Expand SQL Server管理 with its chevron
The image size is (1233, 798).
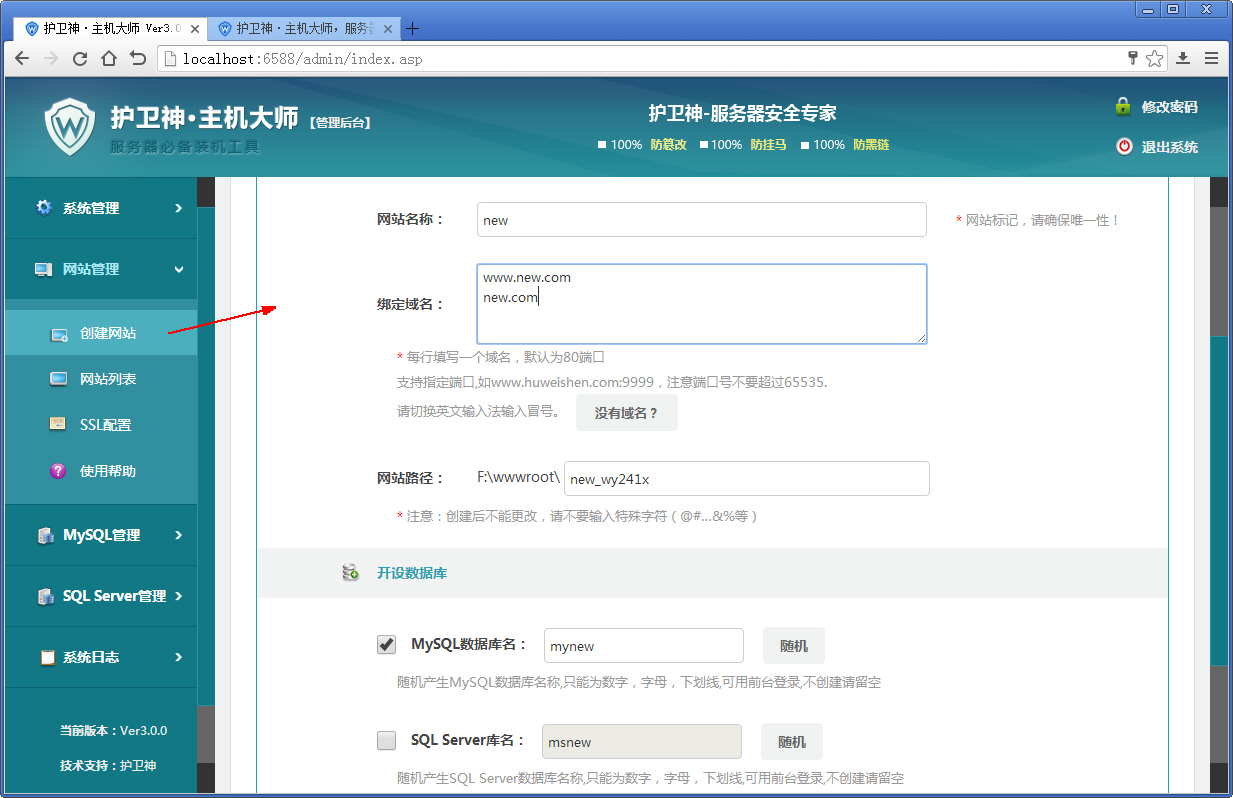[178, 596]
